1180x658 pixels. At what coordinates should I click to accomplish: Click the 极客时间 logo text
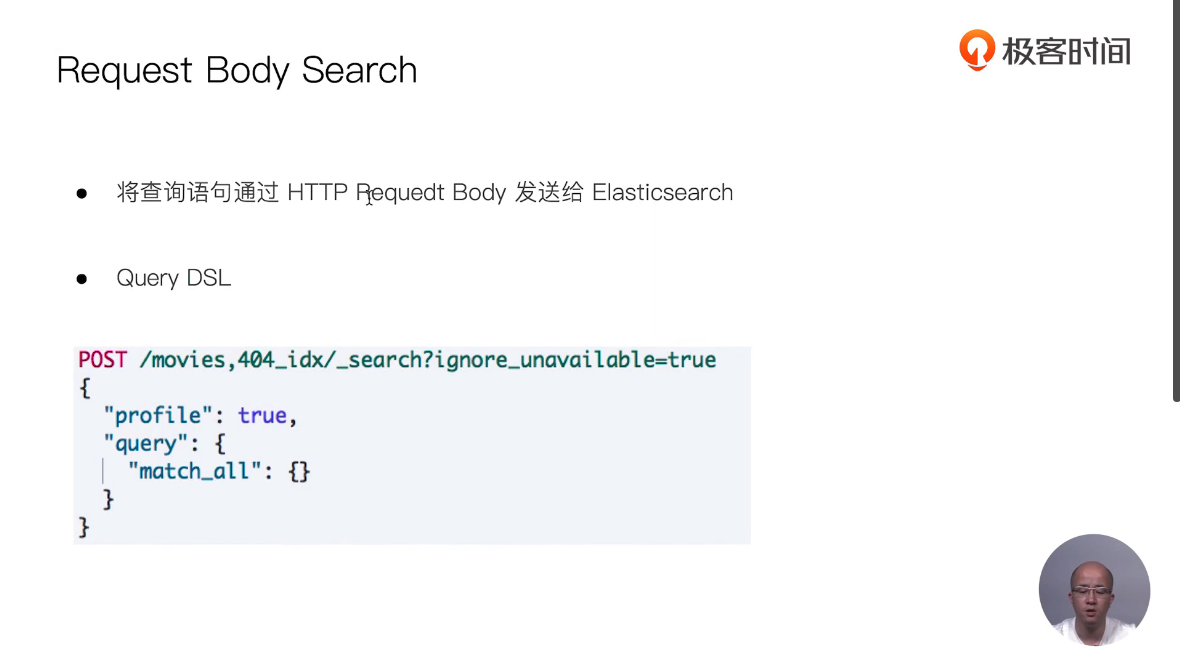(1066, 51)
